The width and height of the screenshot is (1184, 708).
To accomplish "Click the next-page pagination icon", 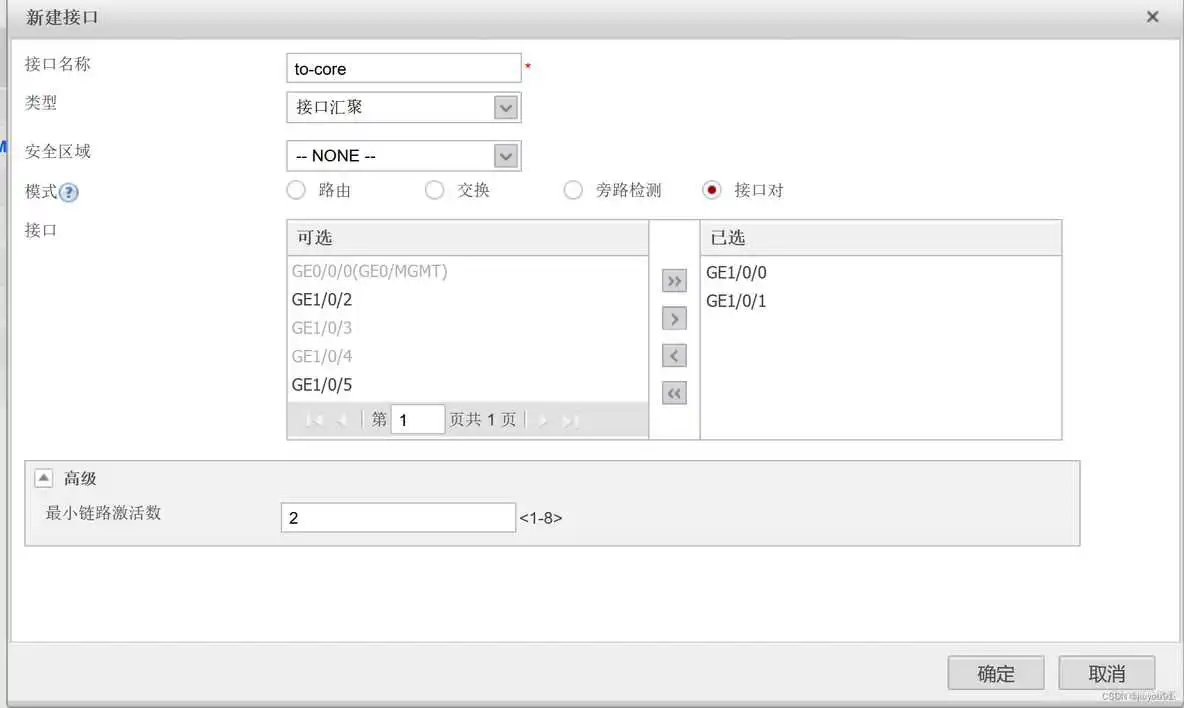I will pyautogui.click(x=541, y=419).
